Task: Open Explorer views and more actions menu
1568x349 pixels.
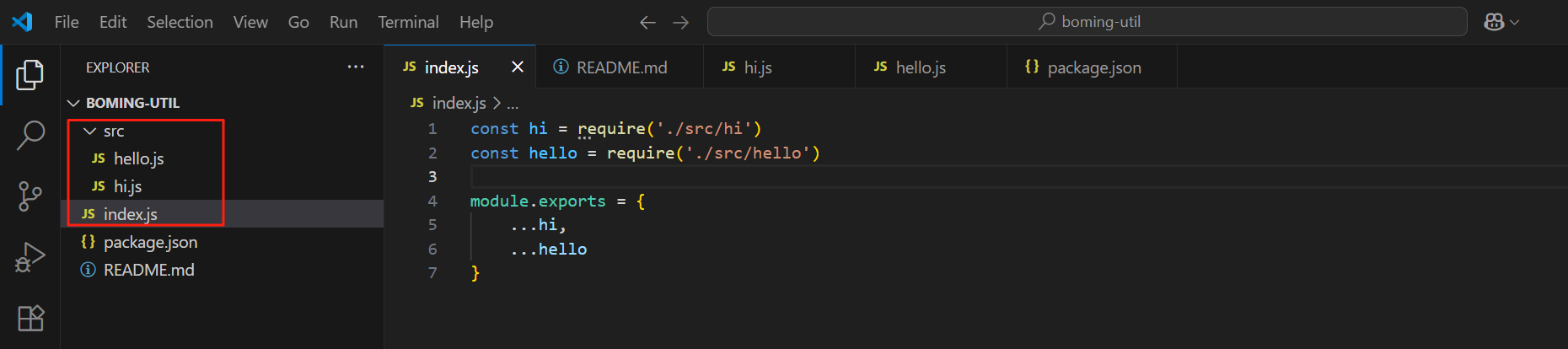Action: click(356, 67)
